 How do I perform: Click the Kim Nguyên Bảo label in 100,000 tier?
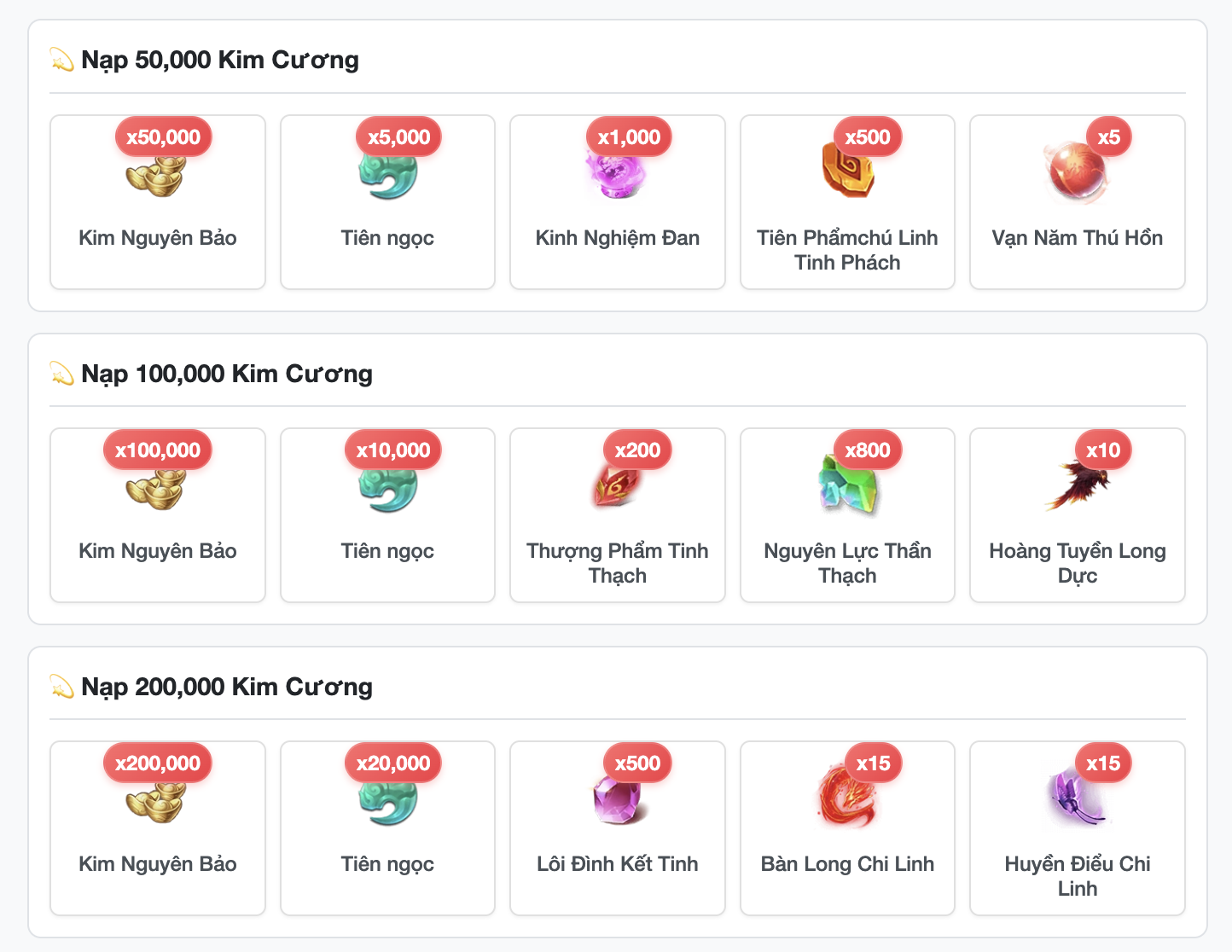coord(158,551)
